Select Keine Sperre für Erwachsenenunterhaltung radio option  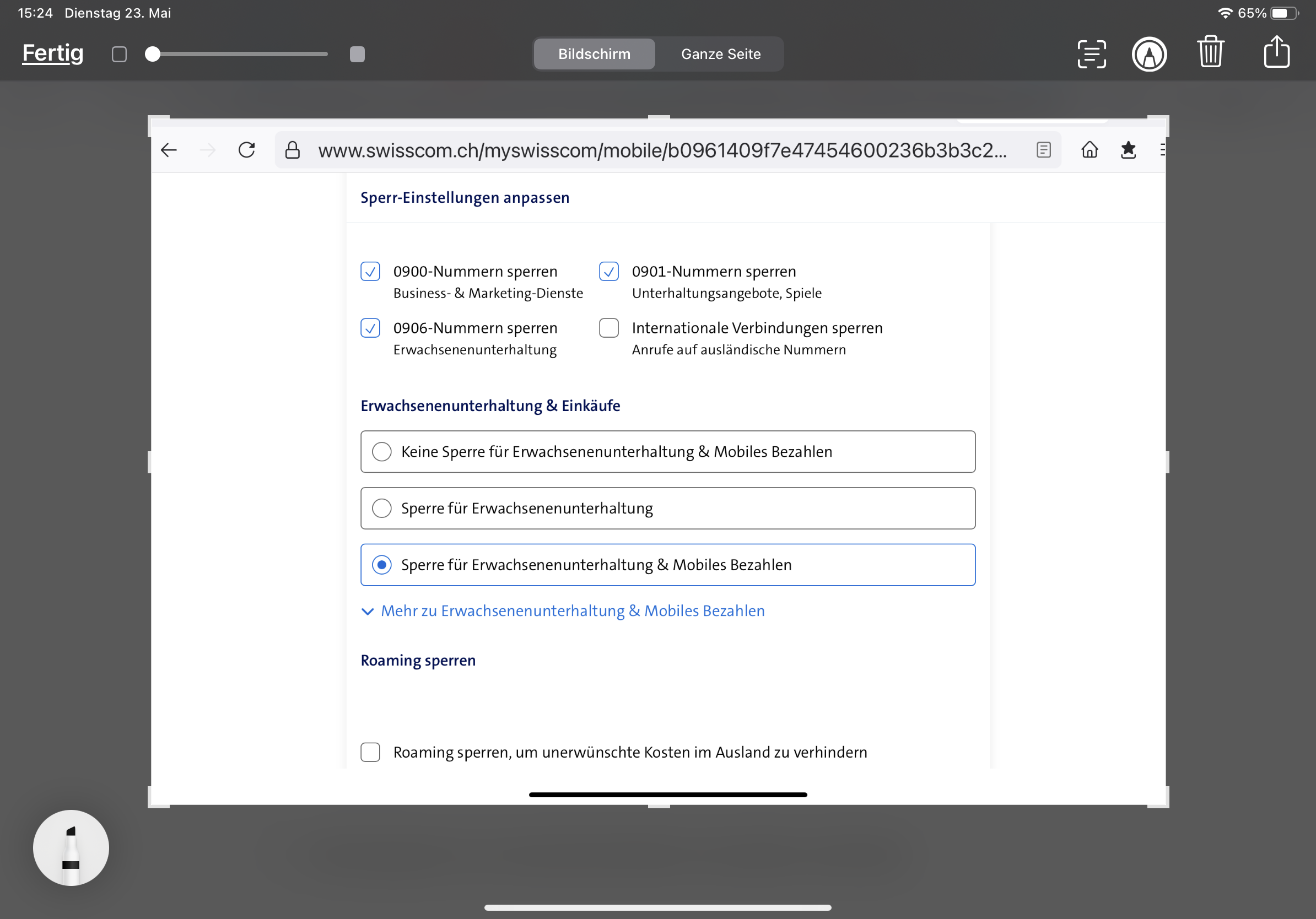[x=382, y=451]
